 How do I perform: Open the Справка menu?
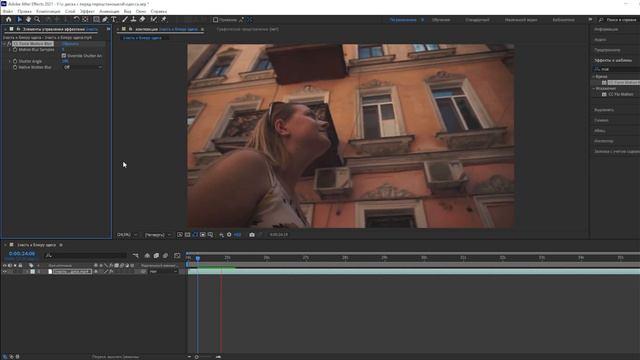click(x=159, y=11)
